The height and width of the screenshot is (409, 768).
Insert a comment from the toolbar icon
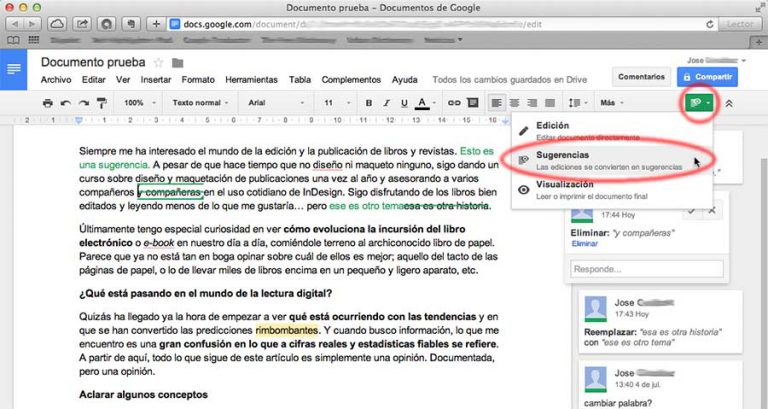(473, 103)
